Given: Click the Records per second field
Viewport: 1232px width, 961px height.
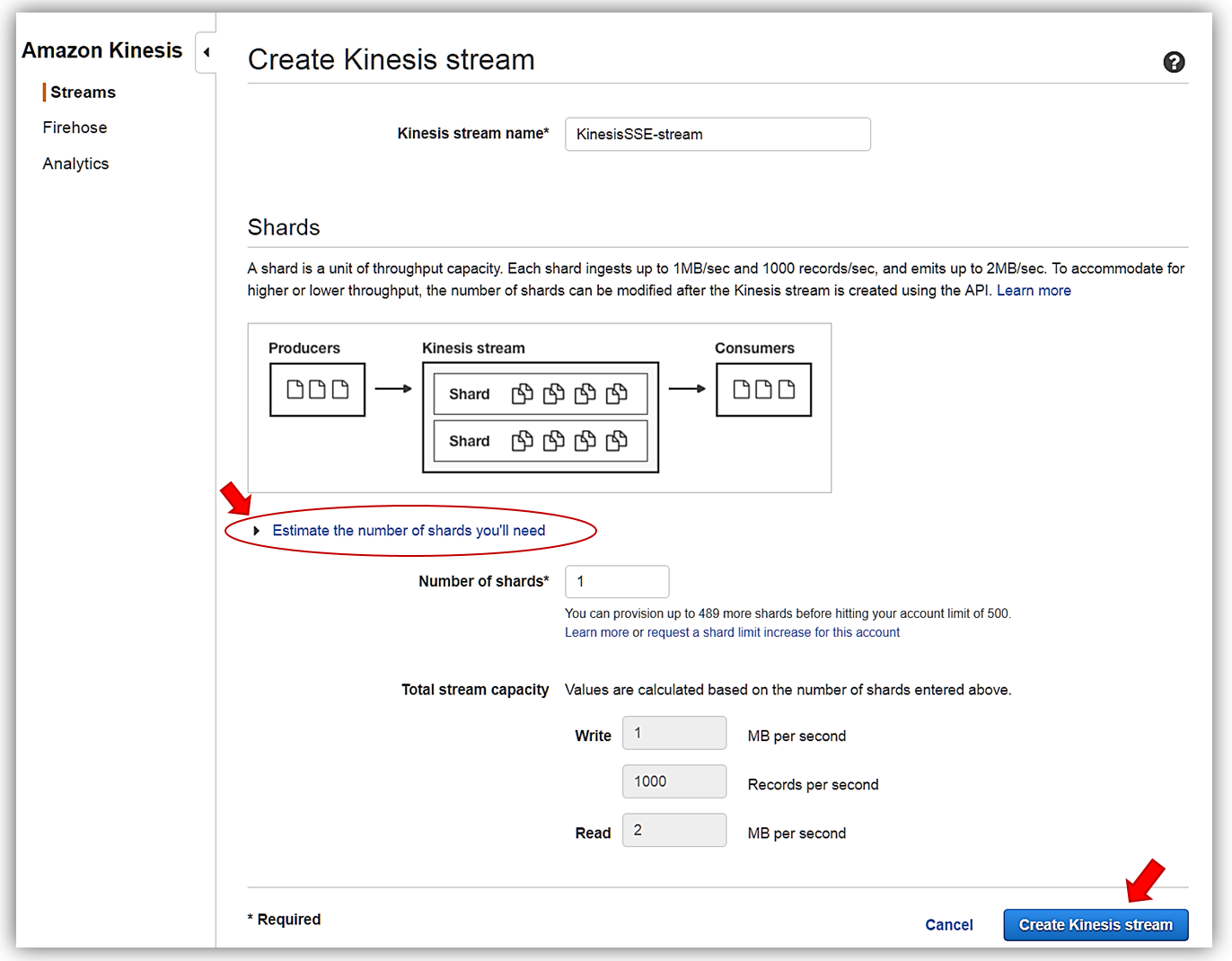Looking at the screenshot, I should click(674, 781).
